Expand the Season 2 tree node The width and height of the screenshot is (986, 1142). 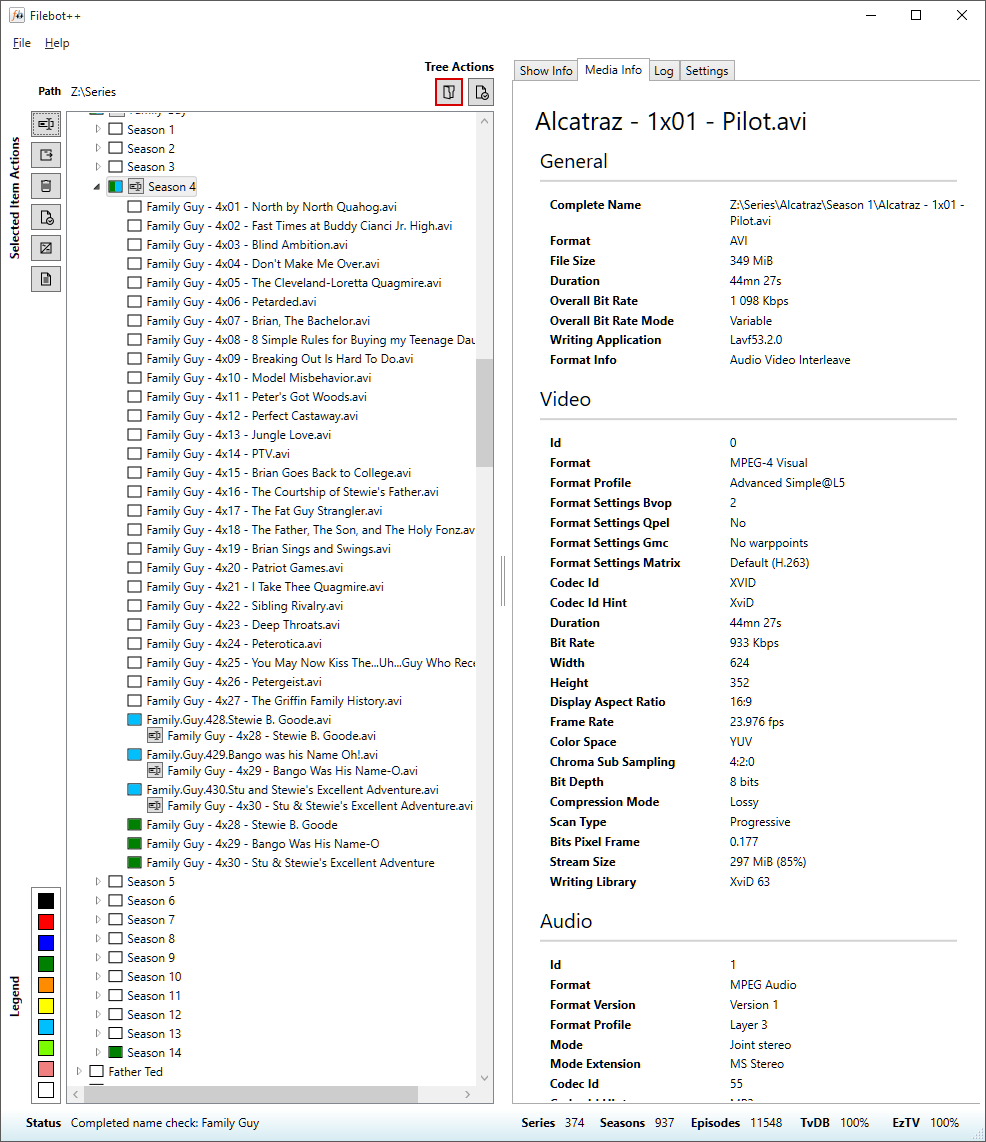pos(98,148)
